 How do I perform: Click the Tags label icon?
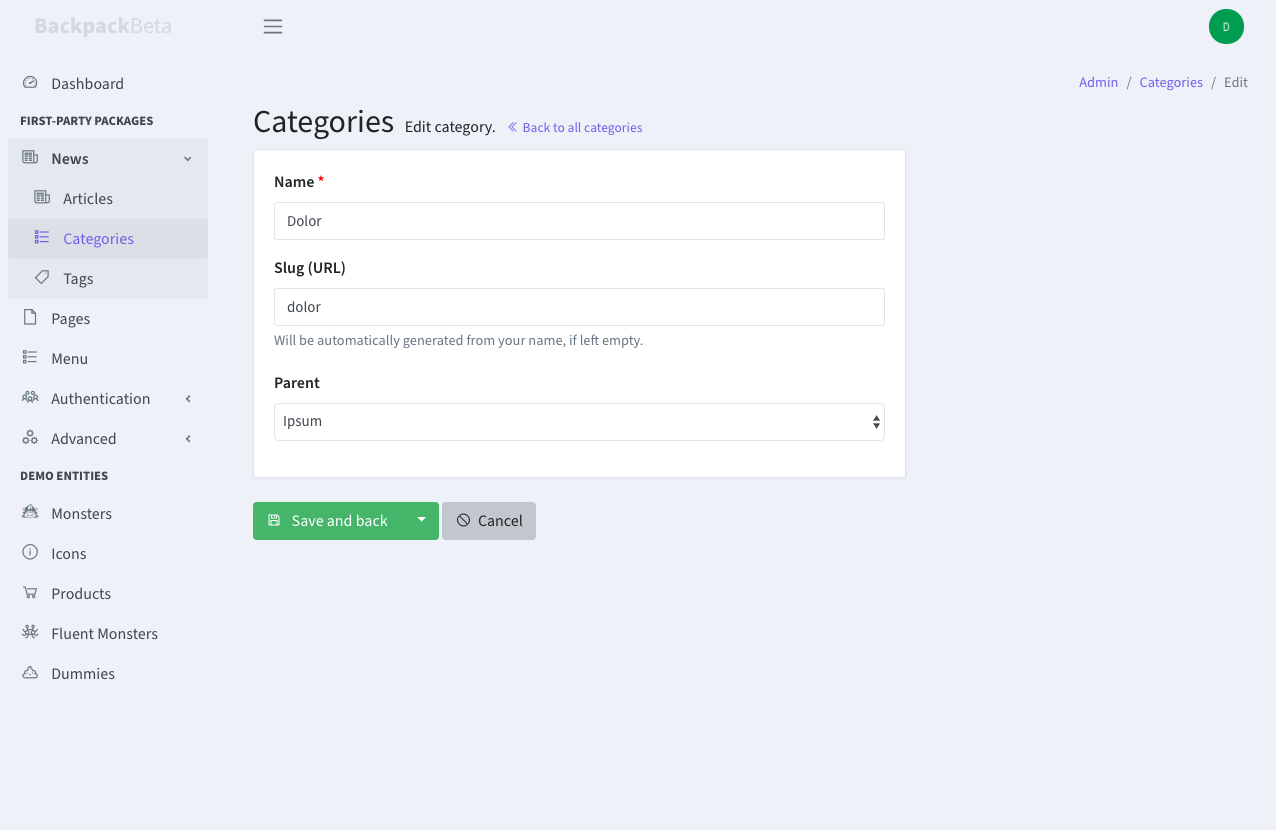42,278
